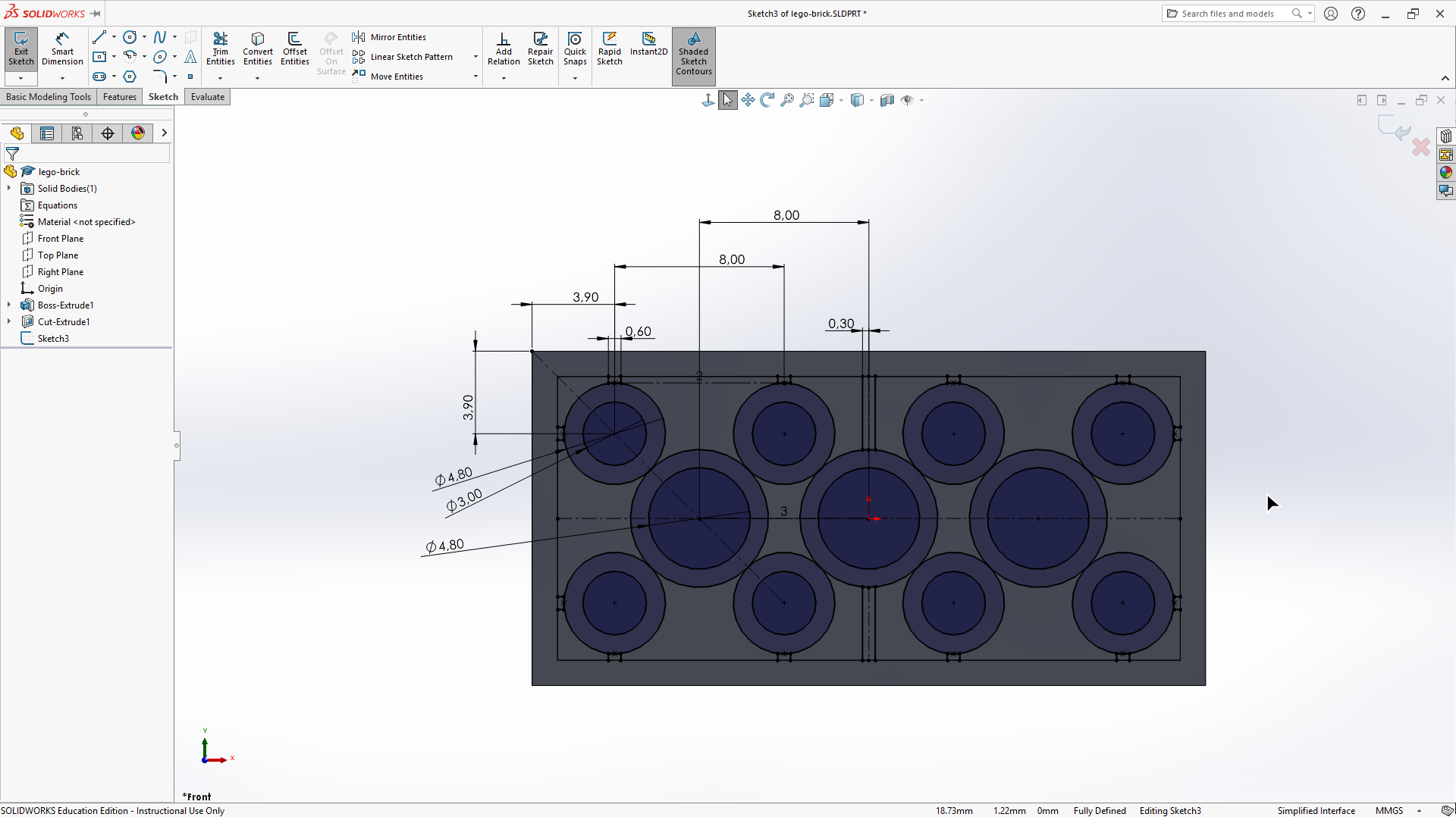The image size is (1456, 817).
Task: Click the Convert Entities icon
Action: pyautogui.click(x=257, y=49)
